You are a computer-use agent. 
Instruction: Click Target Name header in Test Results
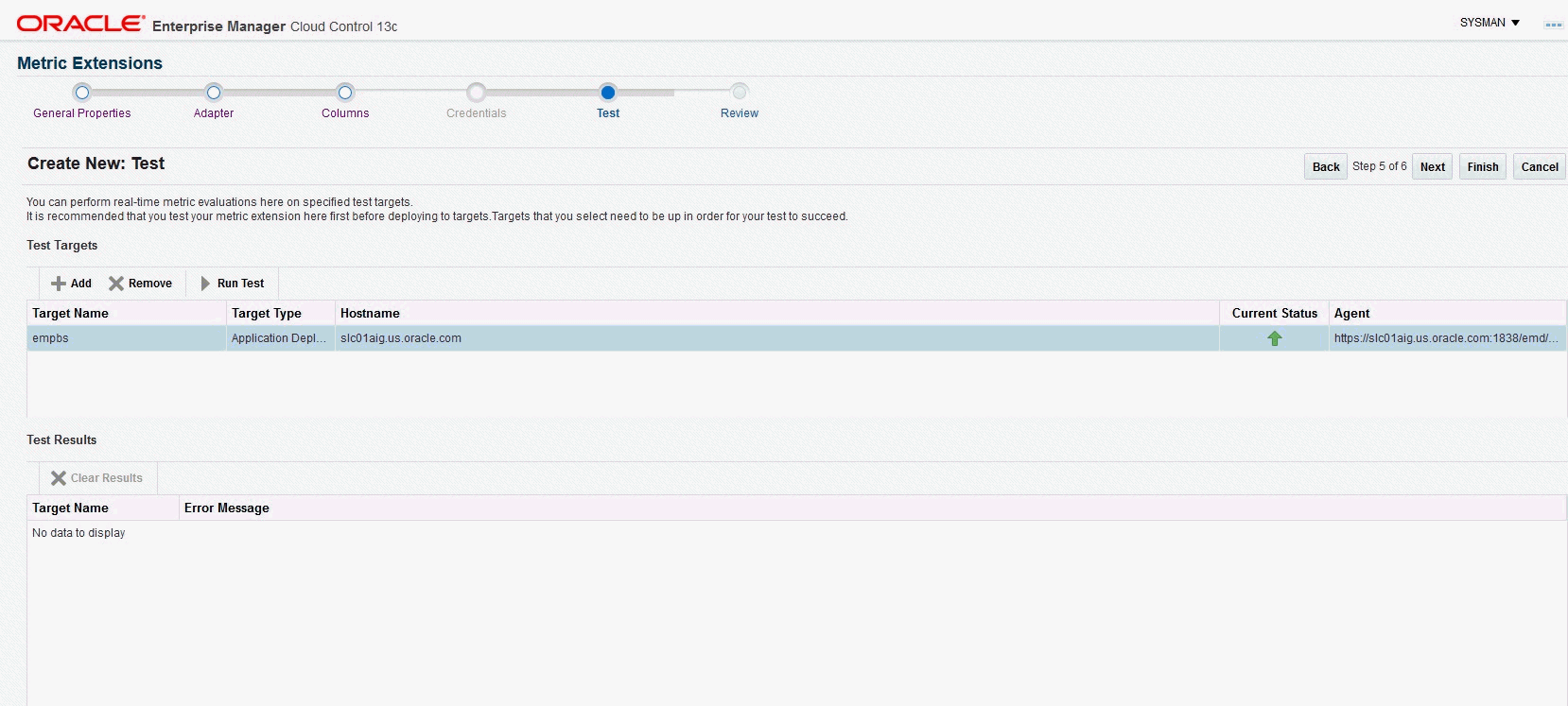click(x=103, y=508)
